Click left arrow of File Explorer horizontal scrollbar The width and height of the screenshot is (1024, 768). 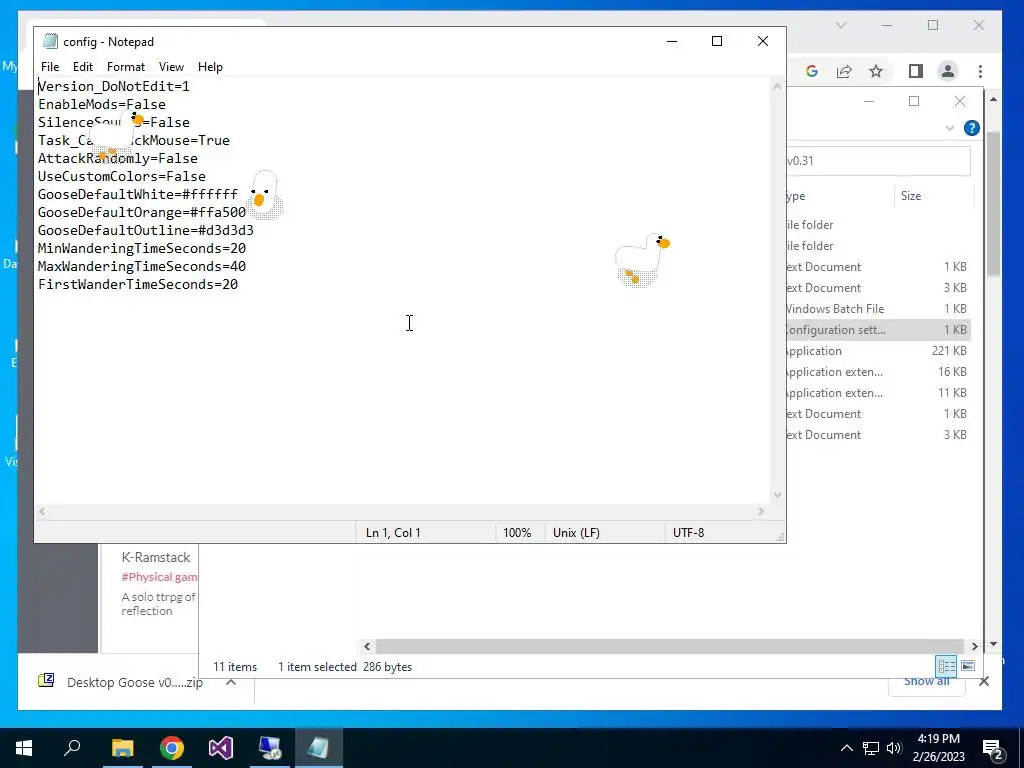pos(367,646)
